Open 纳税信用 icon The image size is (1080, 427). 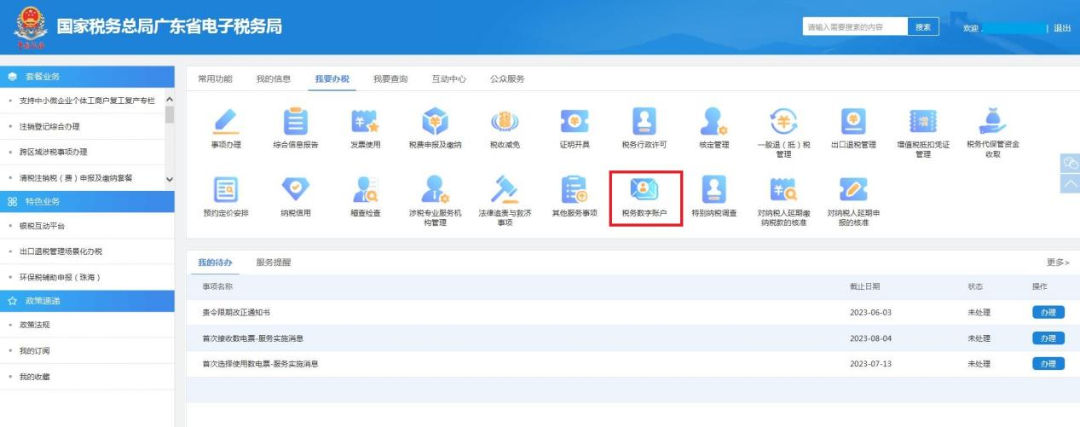click(x=295, y=189)
